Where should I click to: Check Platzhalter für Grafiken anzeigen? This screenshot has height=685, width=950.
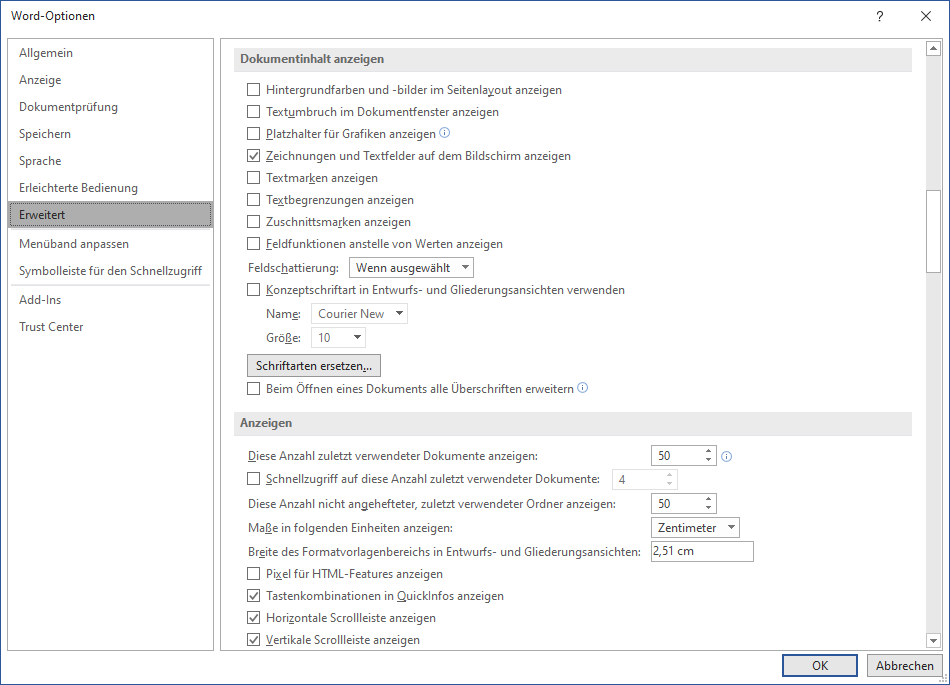(x=253, y=134)
